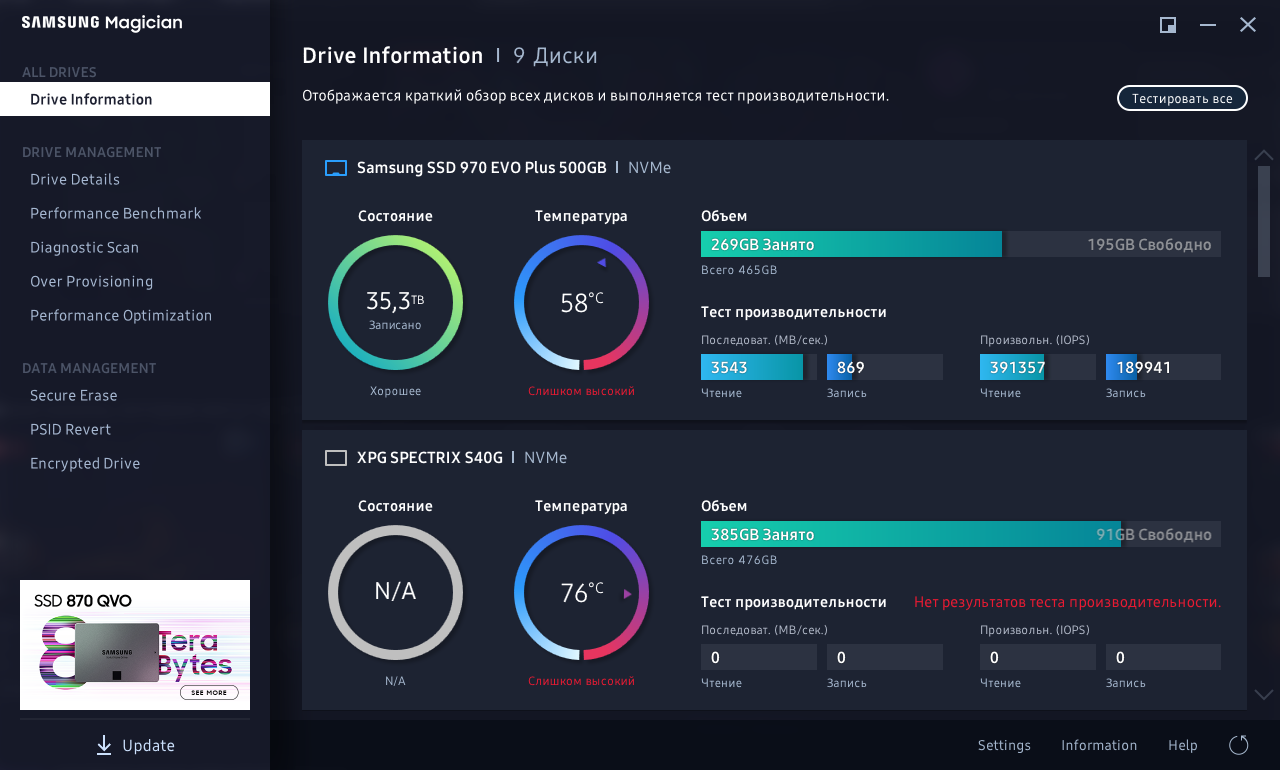Select Diagnostic Scan
The height and width of the screenshot is (770, 1280).
84,247
